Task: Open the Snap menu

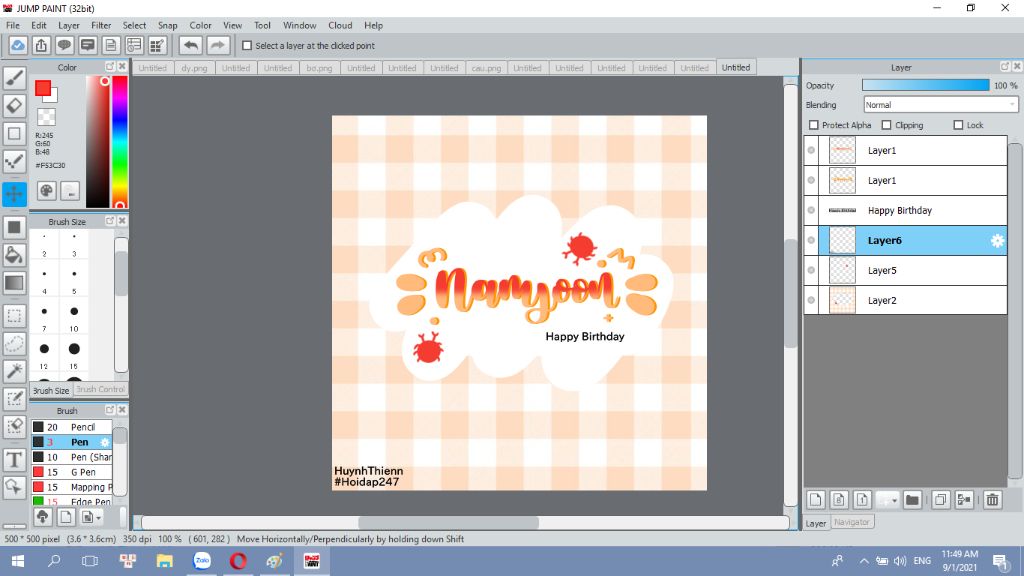Action: click(x=168, y=25)
